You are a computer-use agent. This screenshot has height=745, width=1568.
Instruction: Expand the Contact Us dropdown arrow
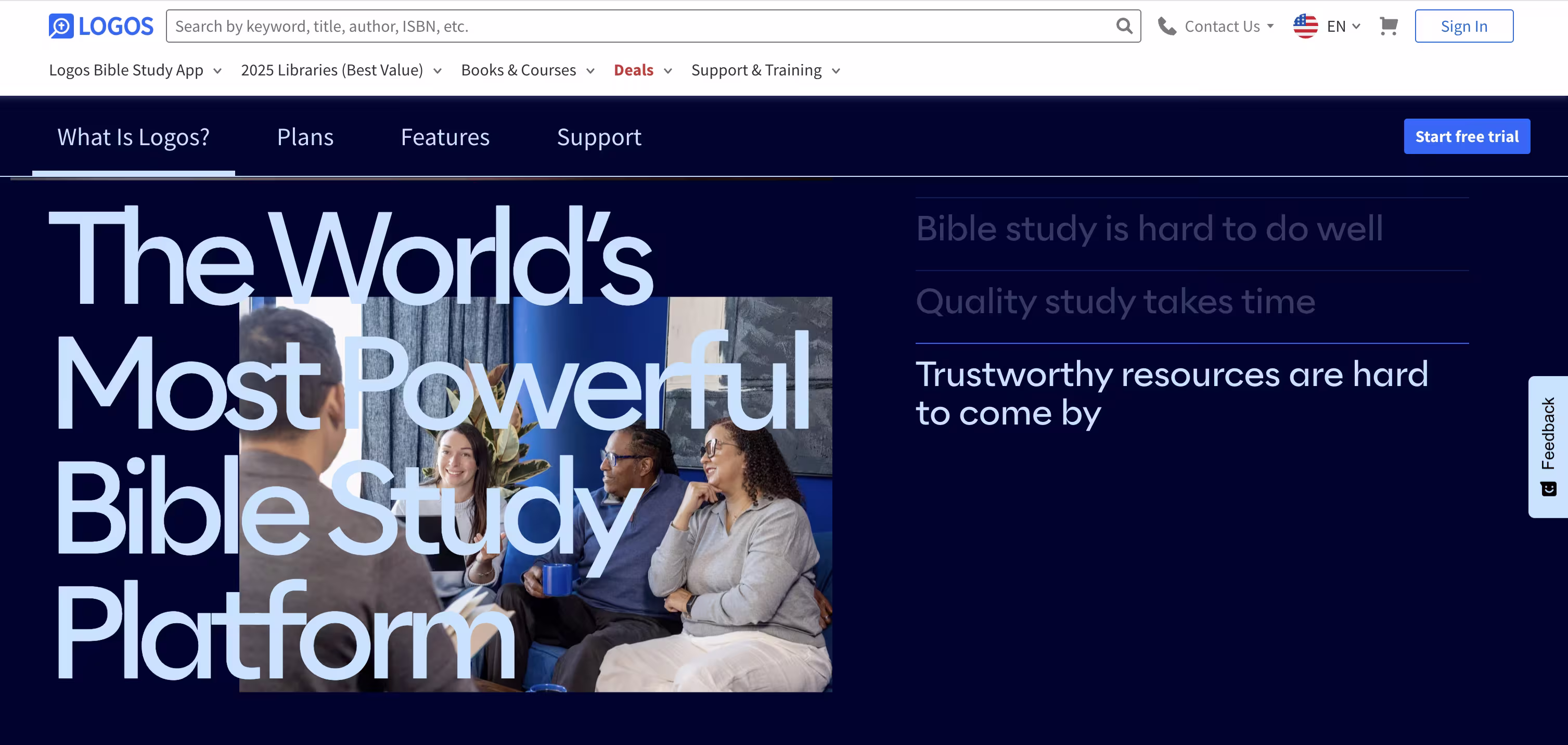[1270, 26]
